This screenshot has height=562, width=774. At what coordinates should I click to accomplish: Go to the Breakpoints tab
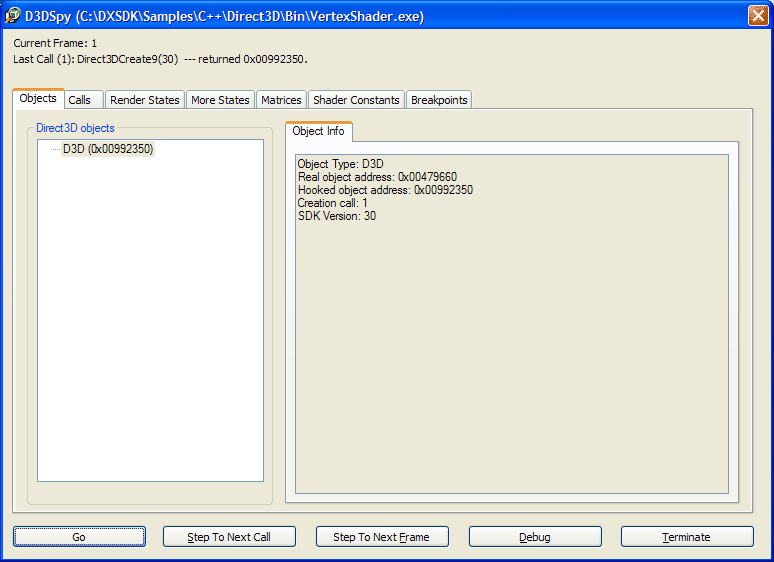[439, 100]
